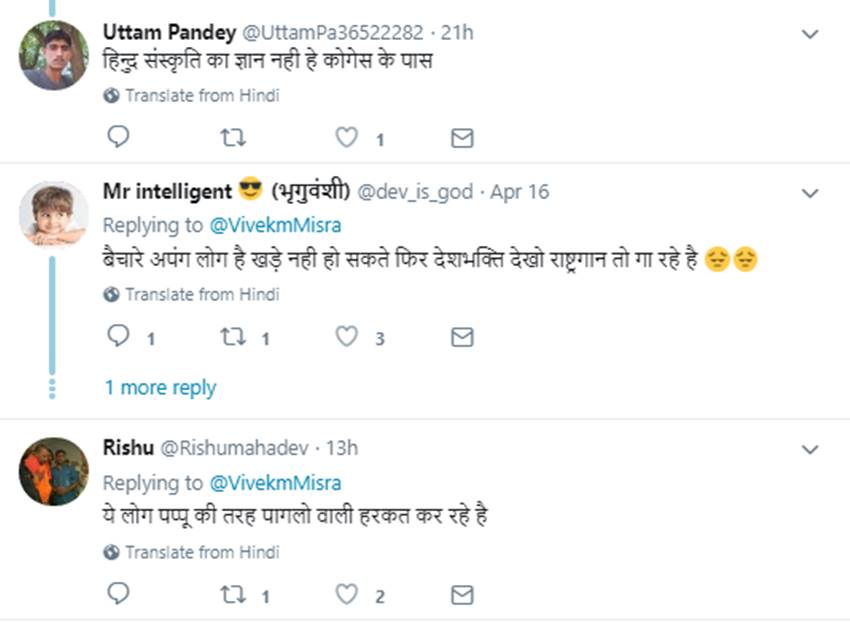Share Mr intelligent's tweet by message icon

tap(462, 337)
